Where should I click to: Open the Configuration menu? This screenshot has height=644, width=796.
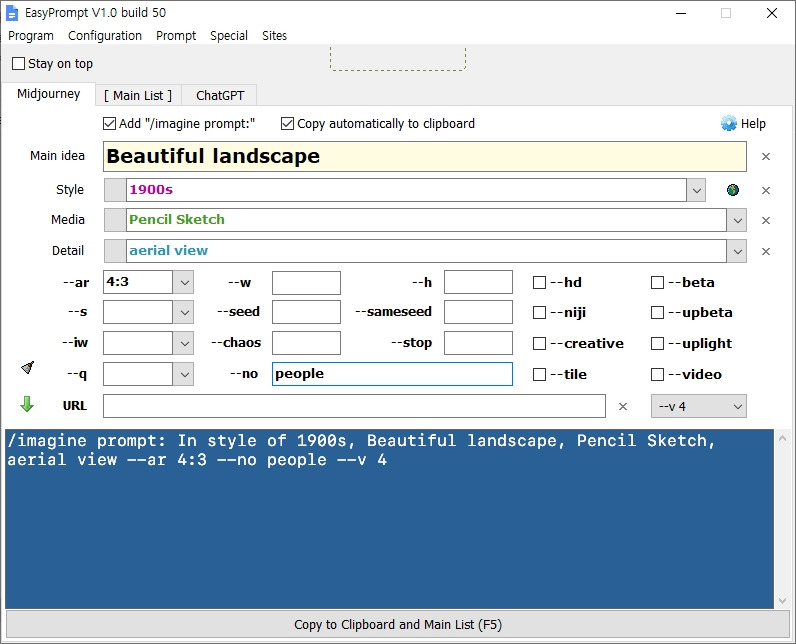click(x=105, y=36)
